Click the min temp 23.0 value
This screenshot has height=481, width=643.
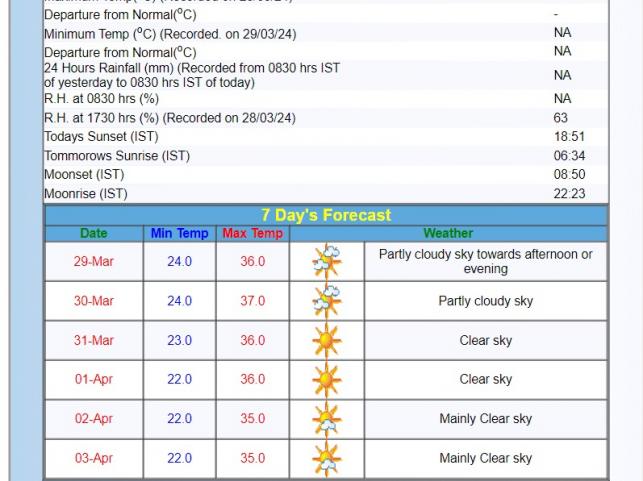tap(179, 341)
